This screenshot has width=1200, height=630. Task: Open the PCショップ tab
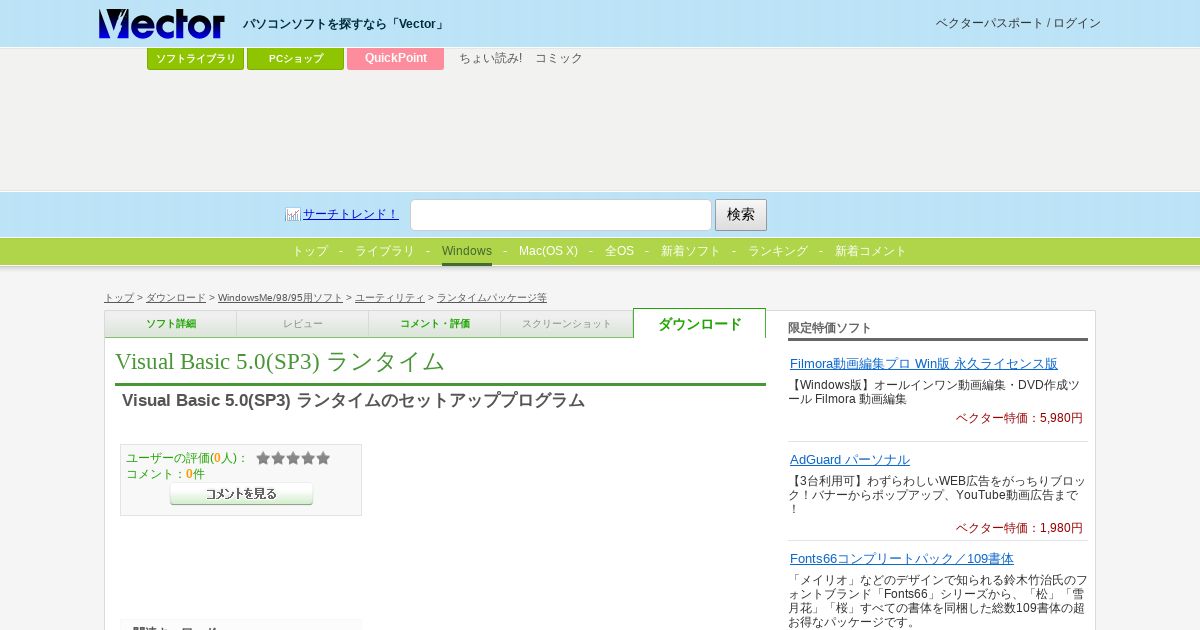[x=296, y=58]
